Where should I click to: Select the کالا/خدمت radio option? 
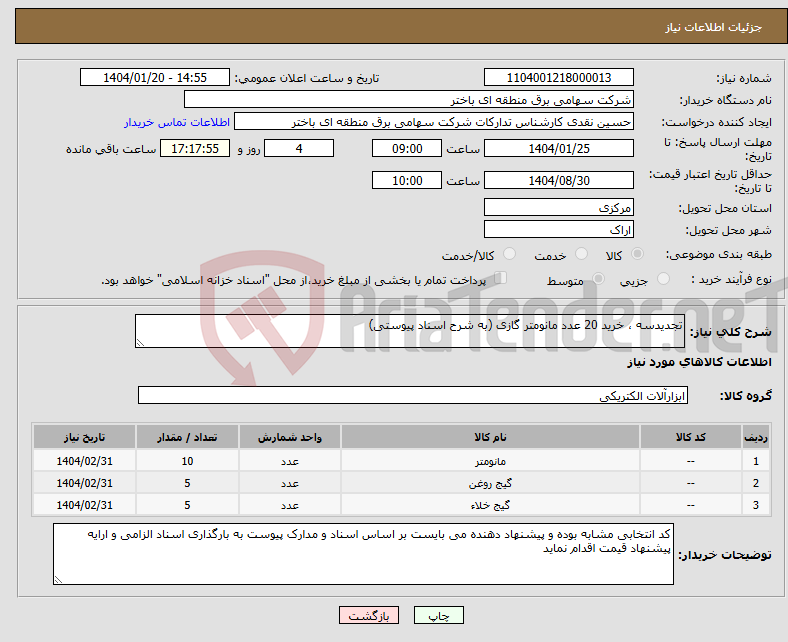509,255
